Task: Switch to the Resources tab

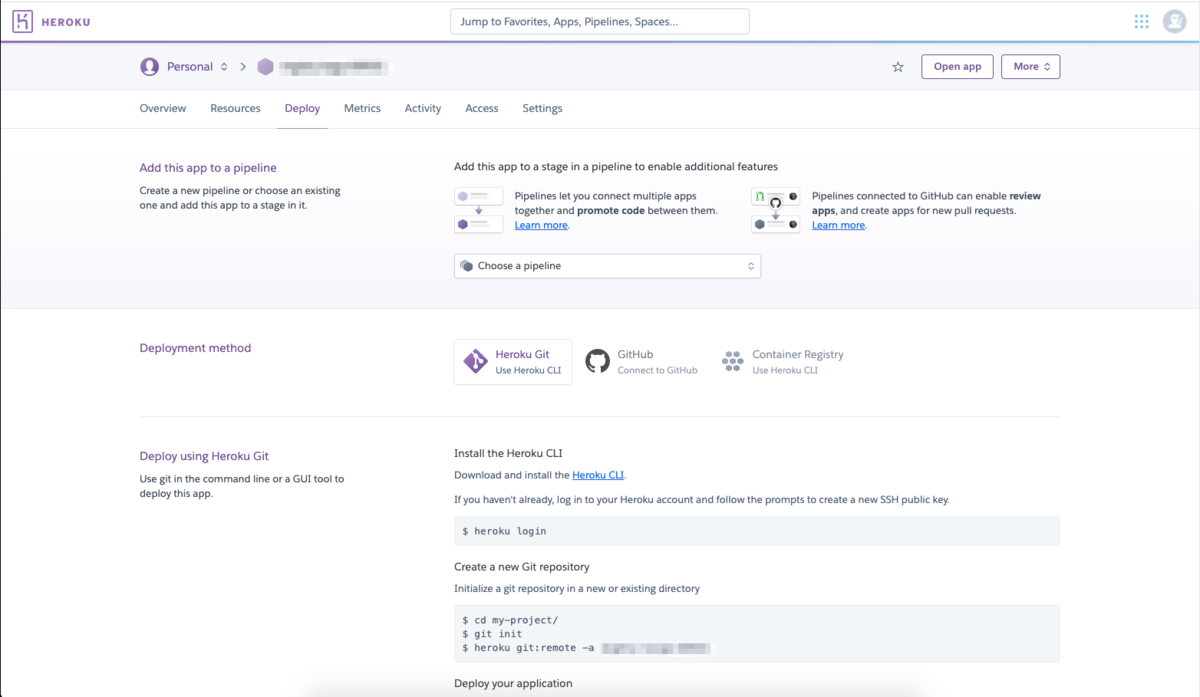Action: click(235, 108)
